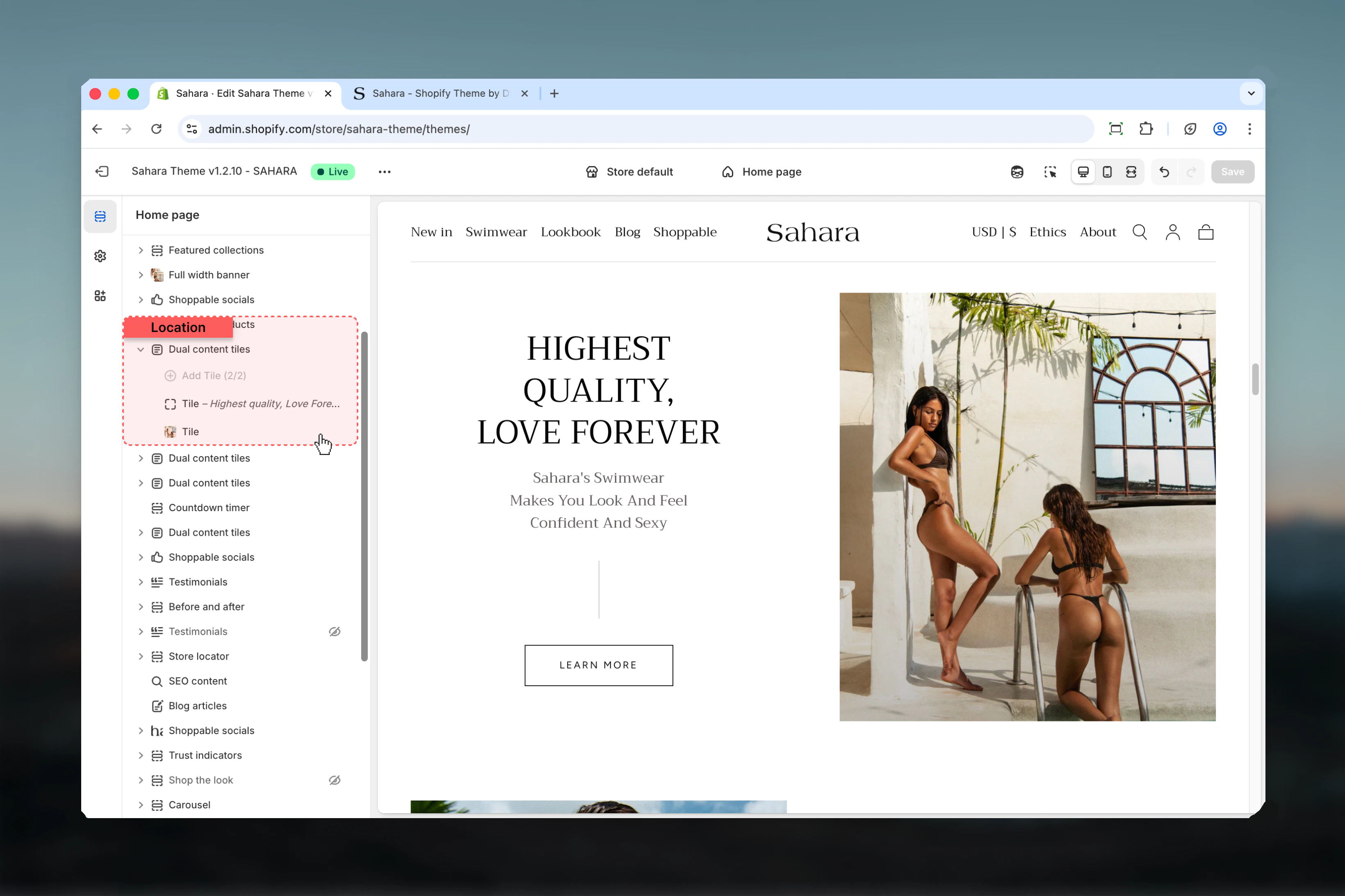Switch to desktop preview

(1083, 172)
